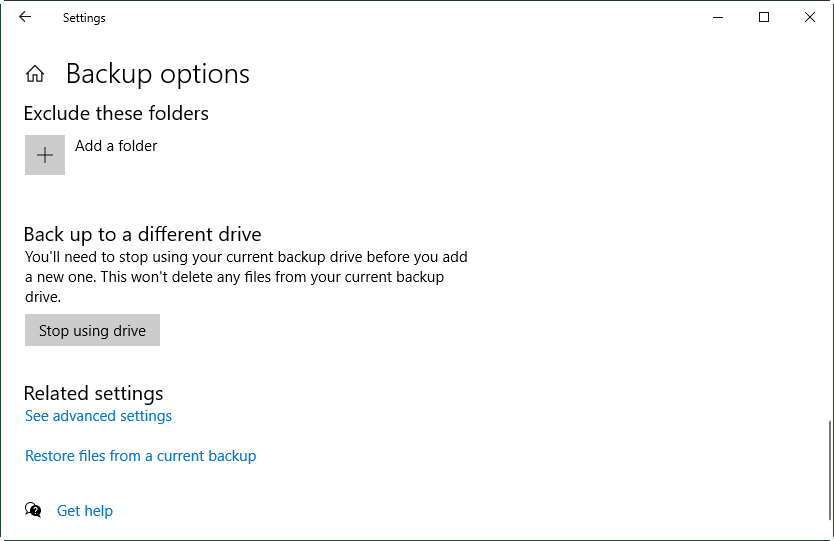Click the 'Backup options' page heading
834x541 pixels.
(x=158, y=74)
